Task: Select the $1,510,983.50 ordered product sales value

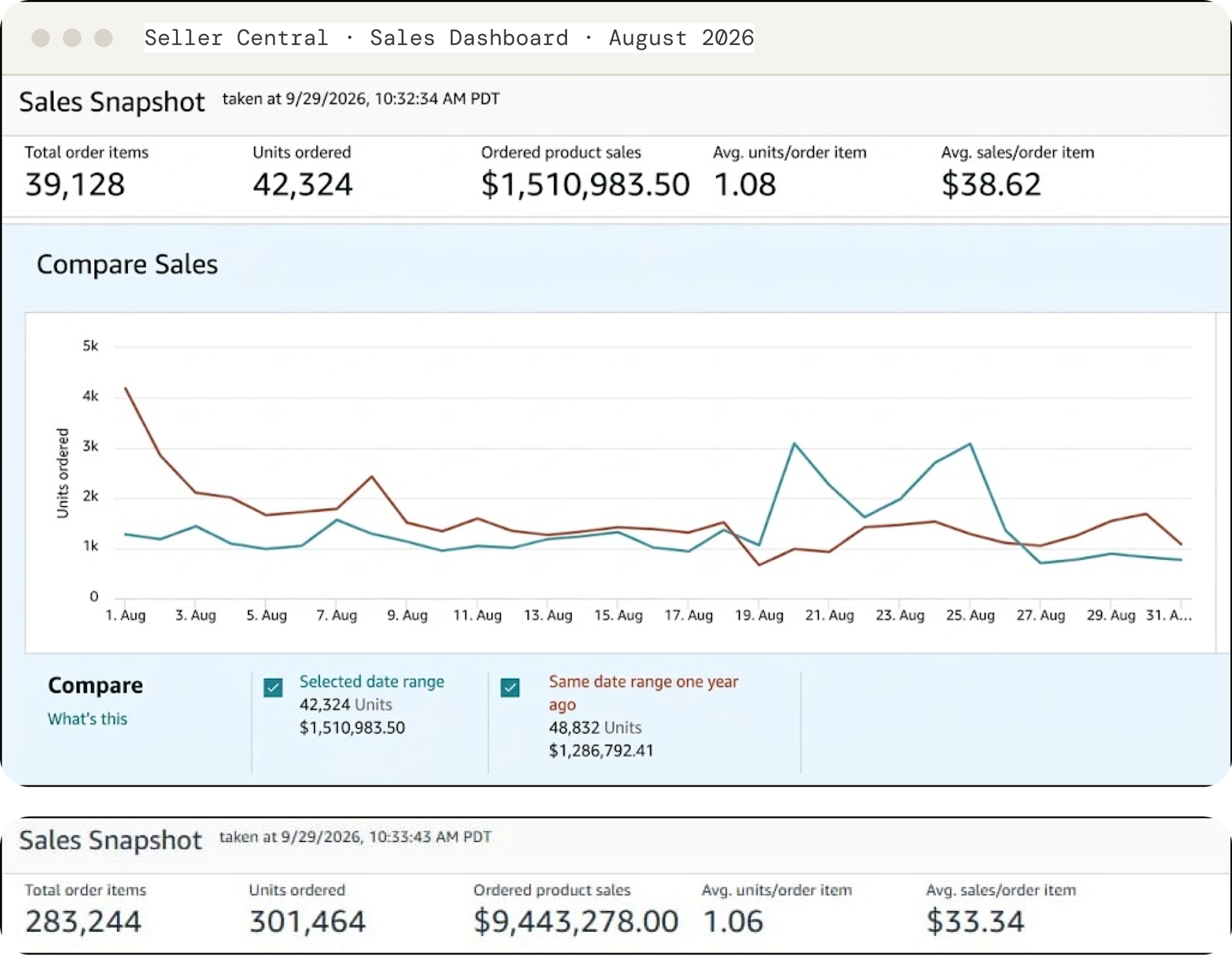Action: click(585, 184)
